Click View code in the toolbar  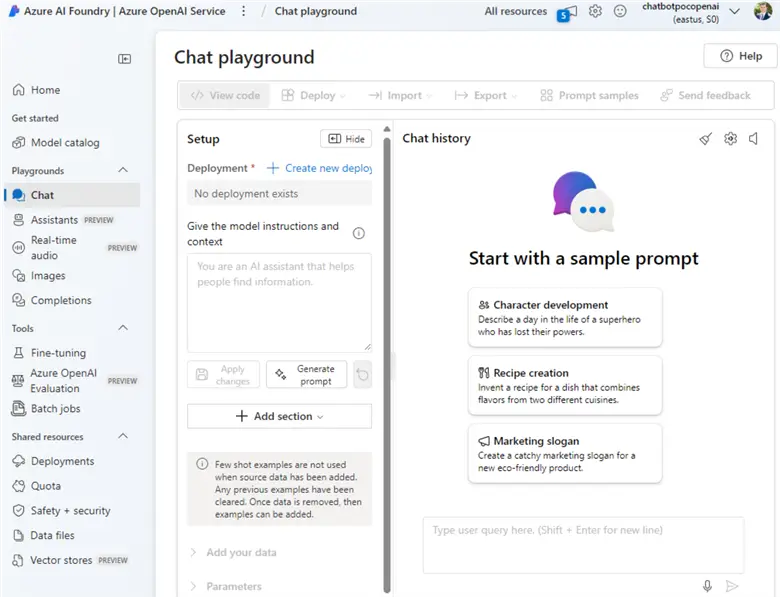225,96
